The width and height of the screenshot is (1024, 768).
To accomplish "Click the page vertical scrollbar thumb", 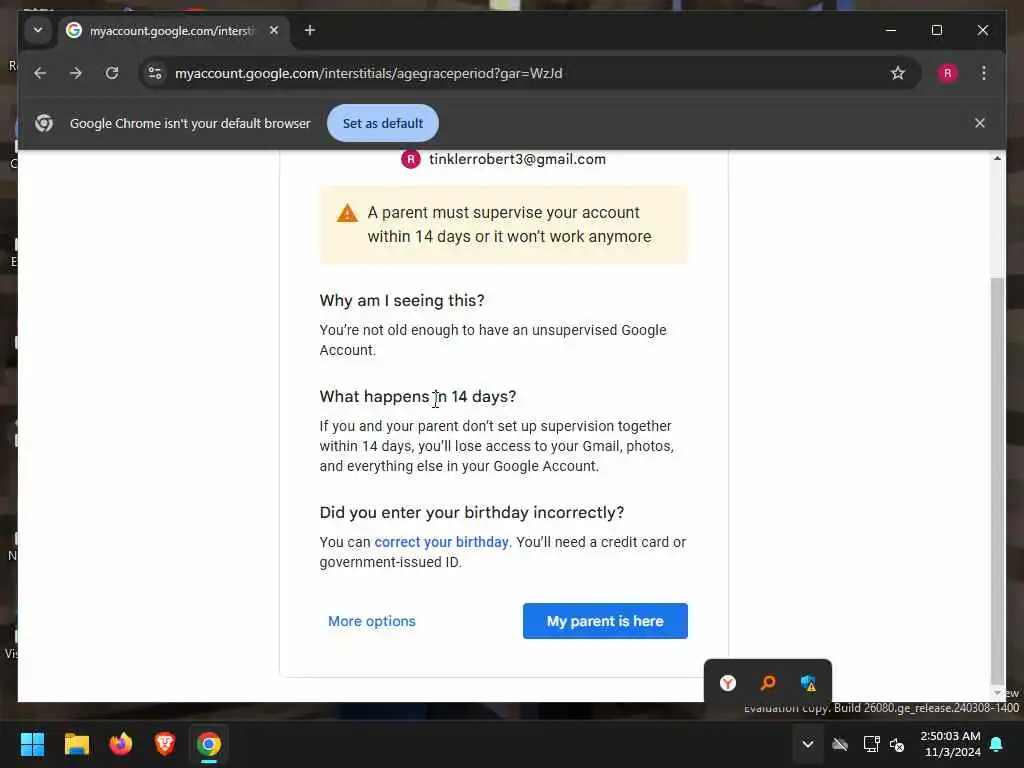I will tap(997, 480).
